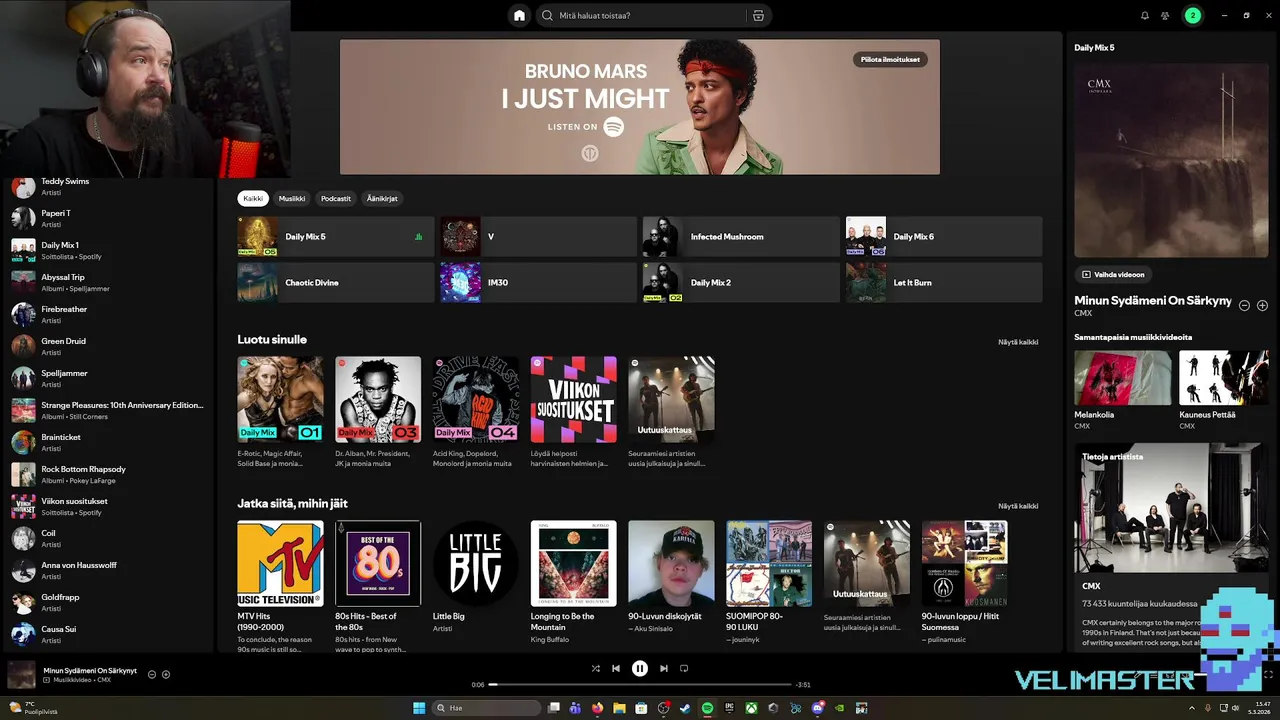Open the Daily Mix 04 cover card
The height and width of the screenshot is (720, 1280).
coord(476,399)
